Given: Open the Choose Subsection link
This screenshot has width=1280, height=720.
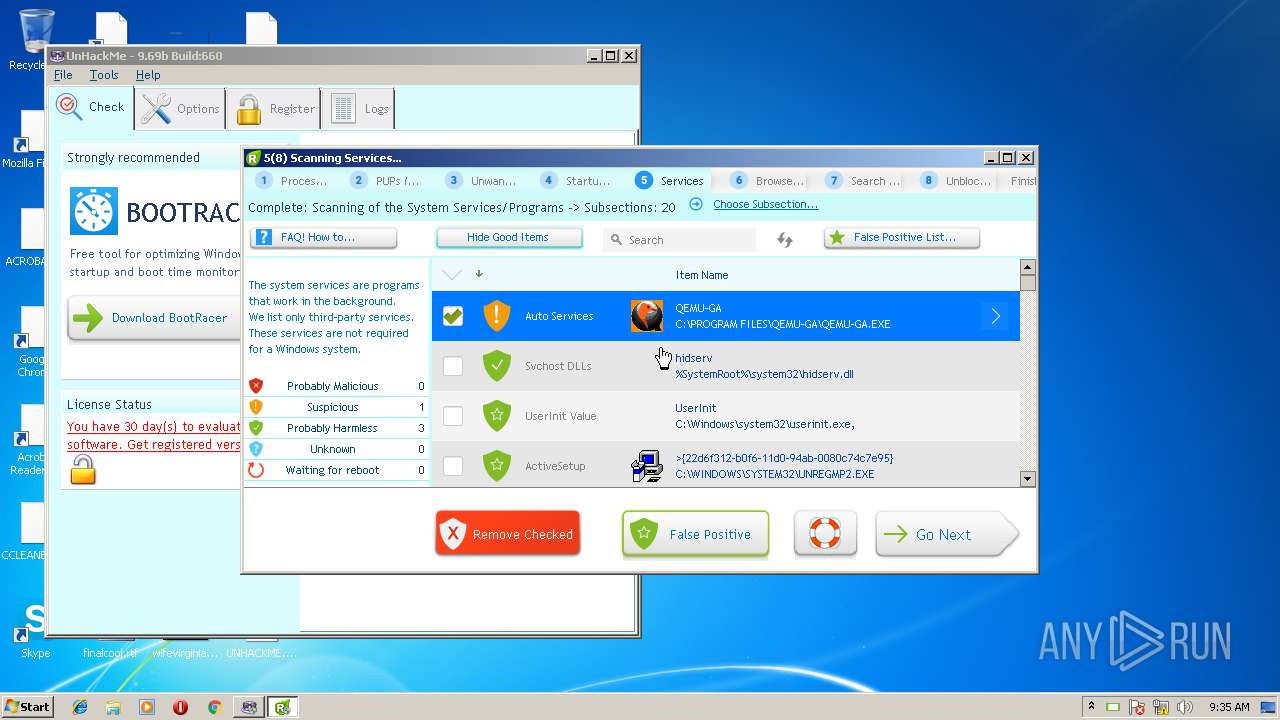Looking at the screenshot, I should coord(765,204).
